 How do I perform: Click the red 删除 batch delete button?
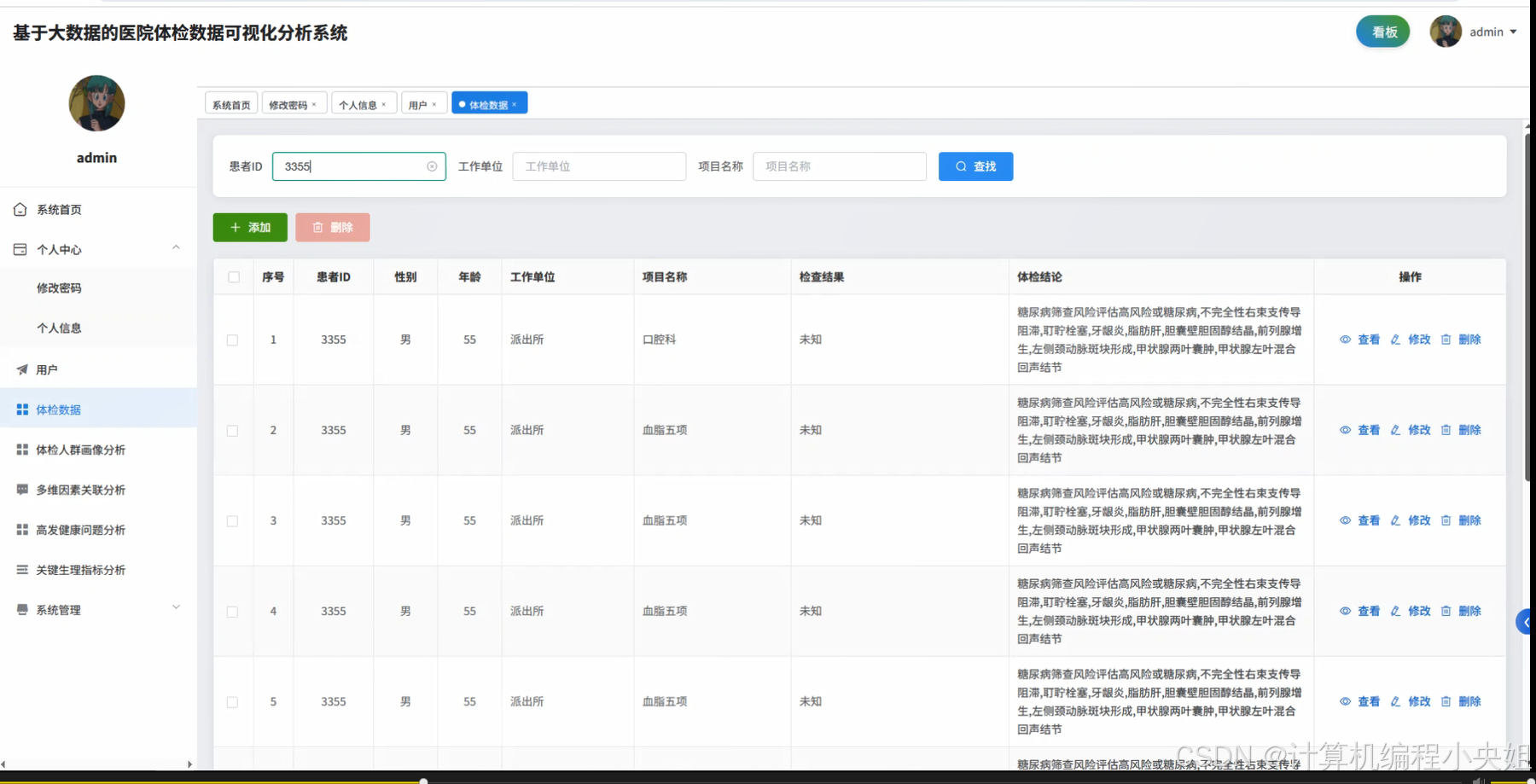tap(333, 227)
